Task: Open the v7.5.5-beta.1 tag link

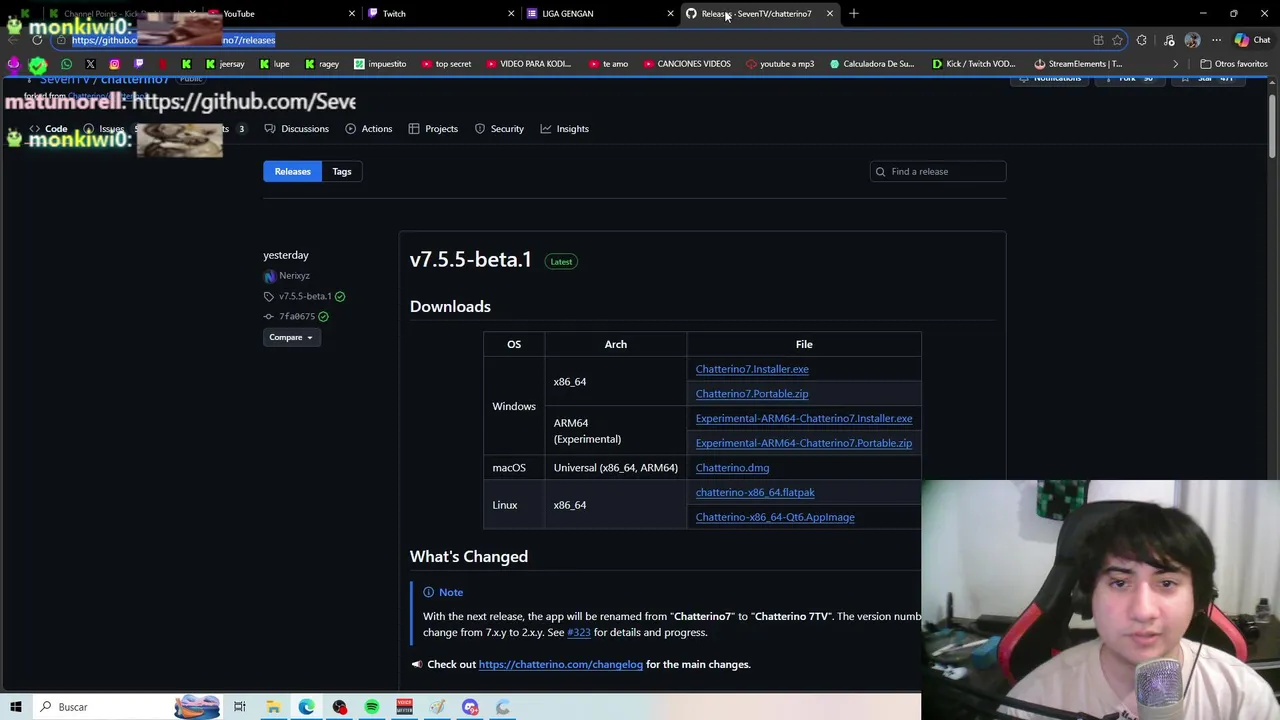Action: click(305, 296)
